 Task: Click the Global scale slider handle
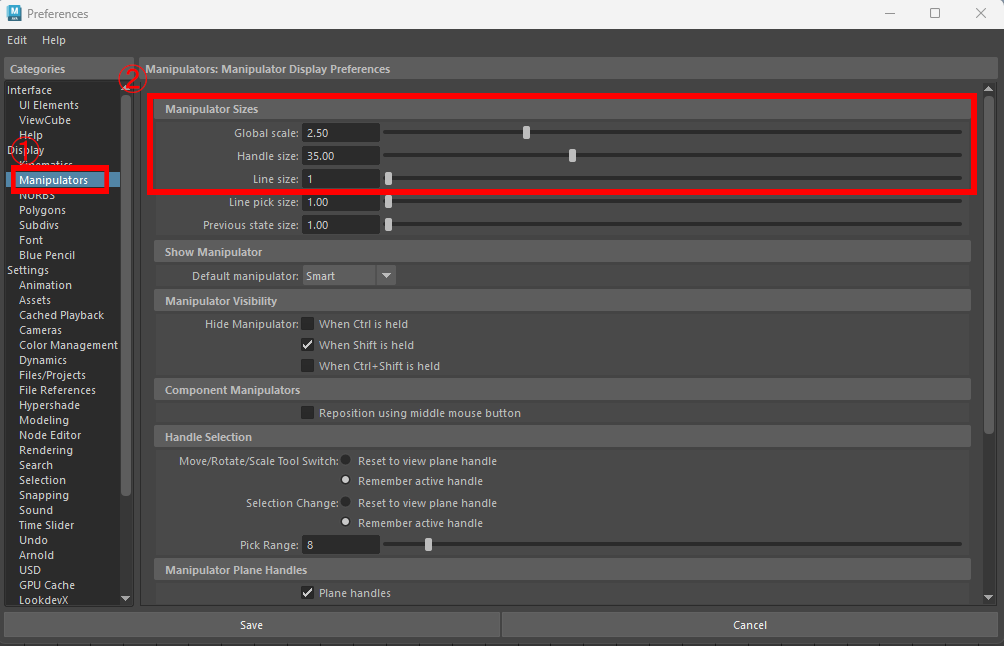click(x=526, y=132)
